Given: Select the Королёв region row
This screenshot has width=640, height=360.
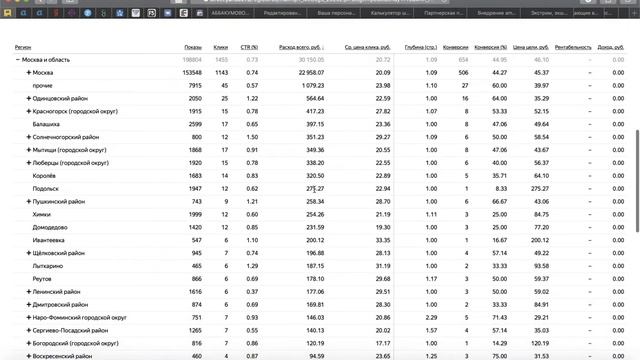Looking at the screenshot, I should coord(319,176).
